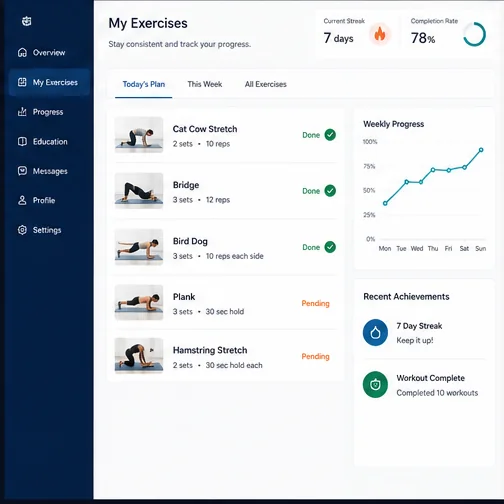Open the Hamstring Stretch thumbnail
Screen dimensions: 504x504
click(139, 356)
